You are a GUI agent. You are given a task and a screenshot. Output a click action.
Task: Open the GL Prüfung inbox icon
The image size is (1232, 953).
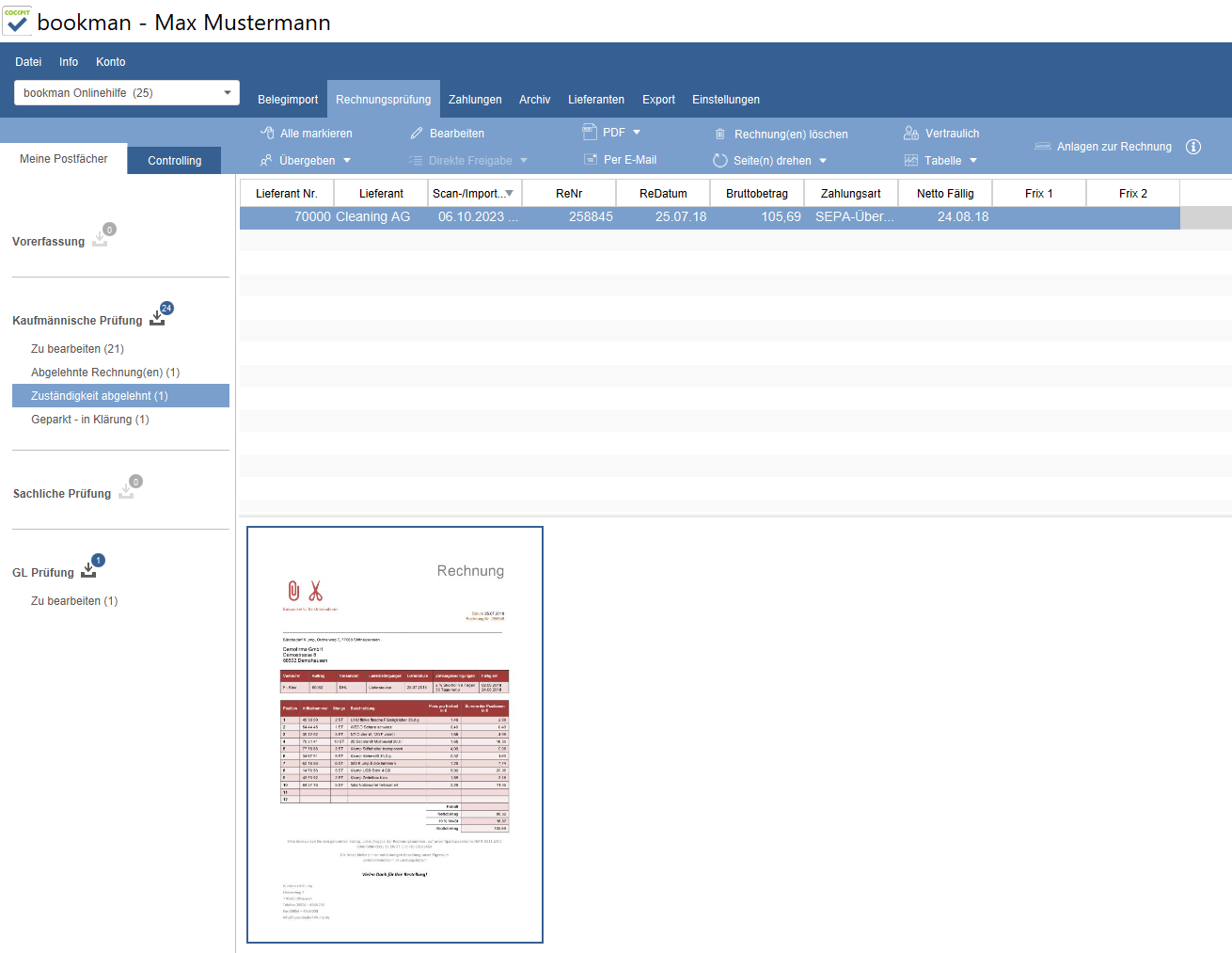88,570
